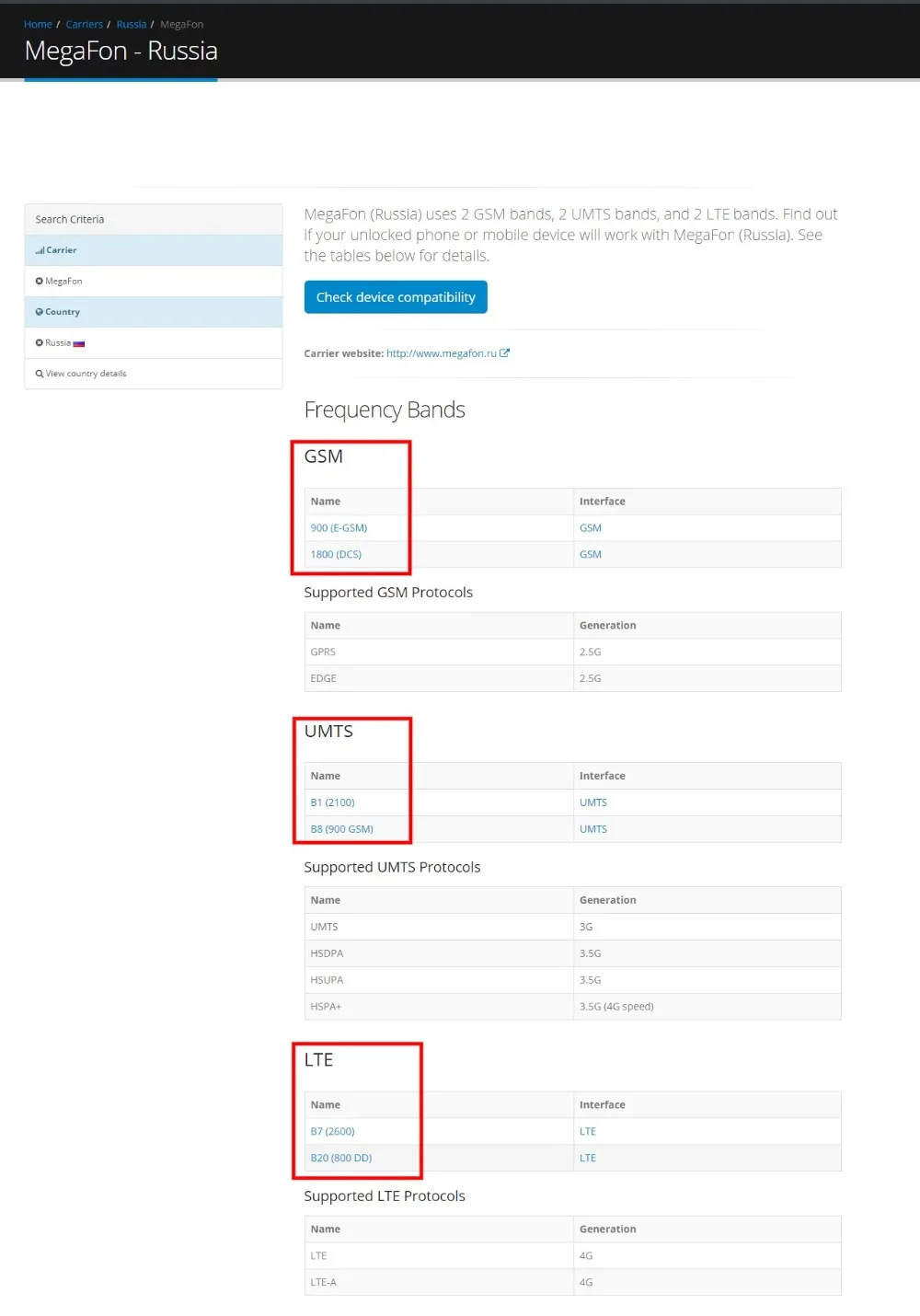Remove the Russia filter using its x icon
Screen dimensions: 920x1316
coord(40,343)
